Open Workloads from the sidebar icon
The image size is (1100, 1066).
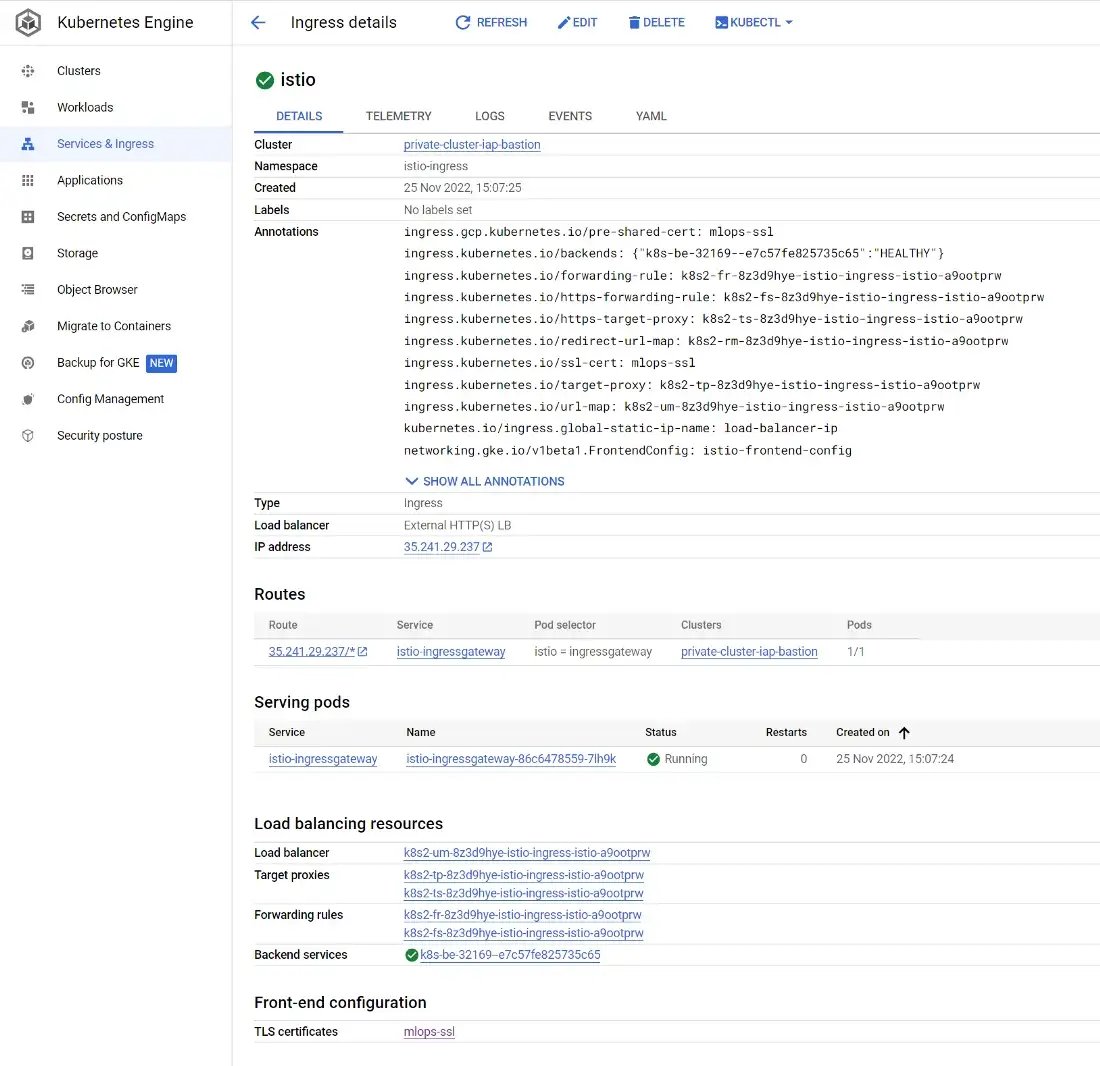click(28, 107)
